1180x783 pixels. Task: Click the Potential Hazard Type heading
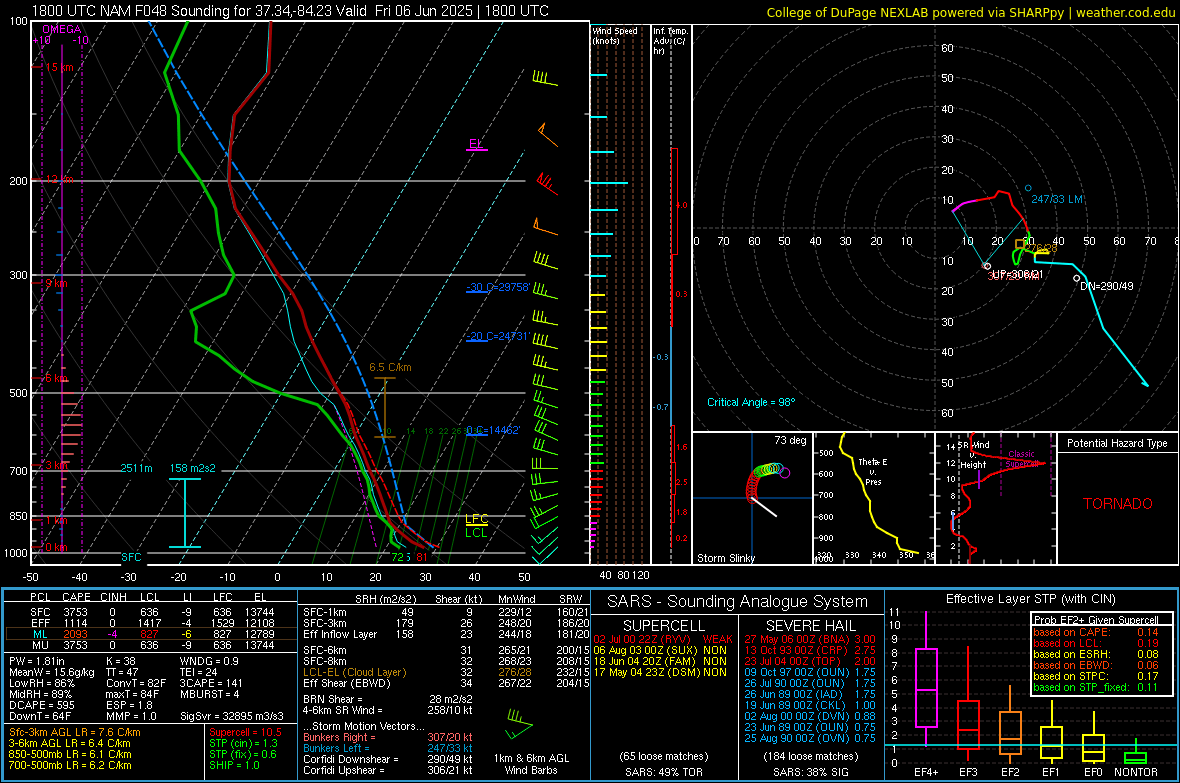(x=1117, y=443)
